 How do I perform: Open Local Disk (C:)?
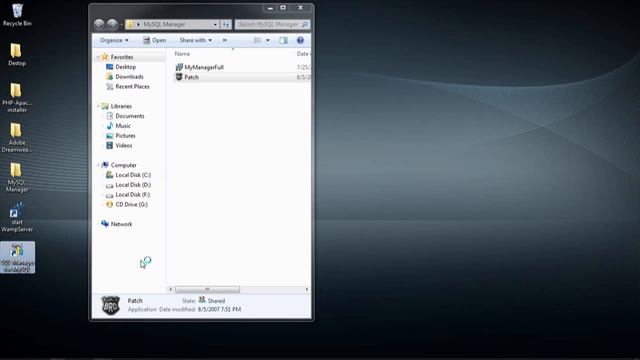tap(133, 175)
